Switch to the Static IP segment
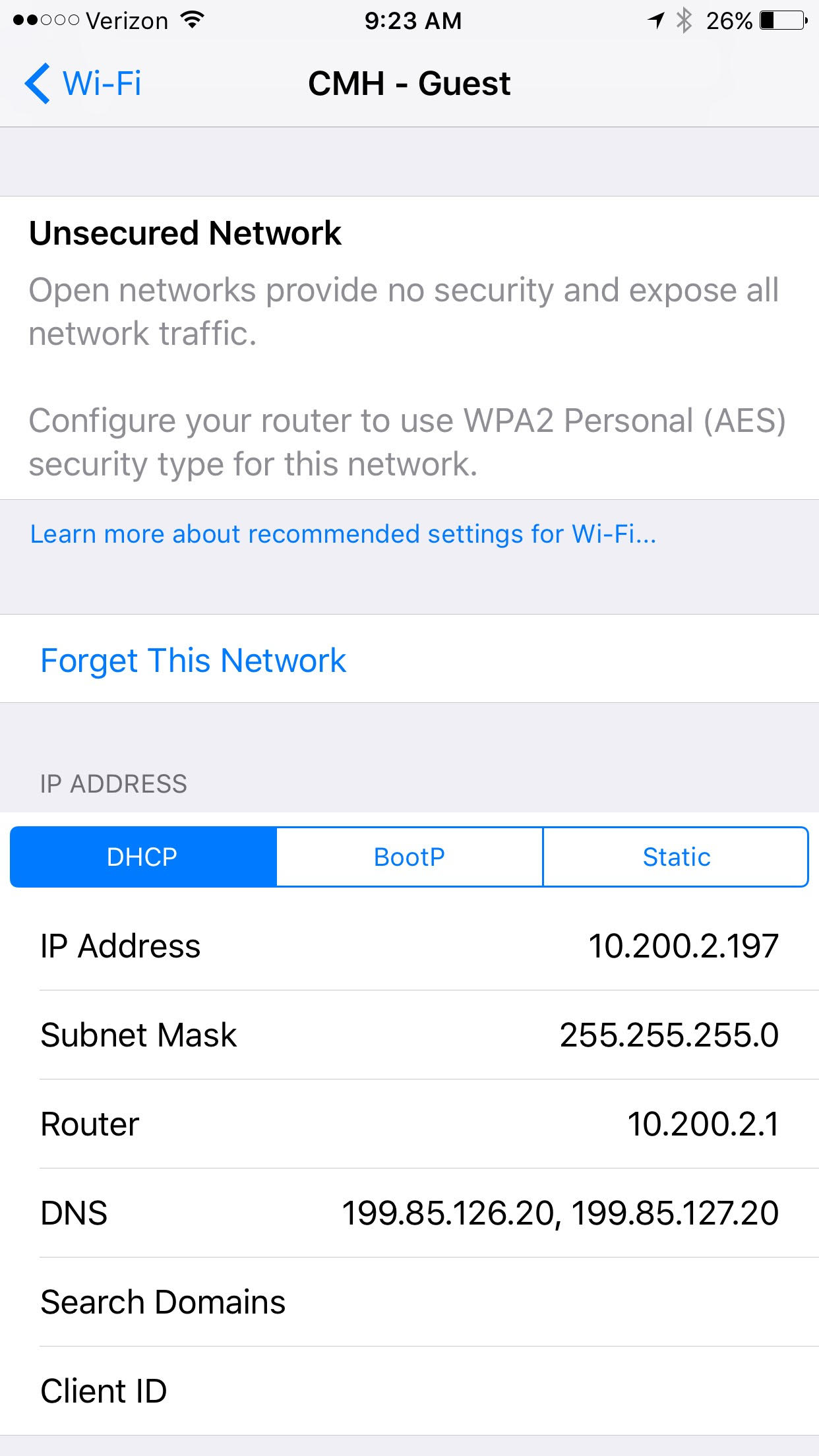 pos(676,857)
